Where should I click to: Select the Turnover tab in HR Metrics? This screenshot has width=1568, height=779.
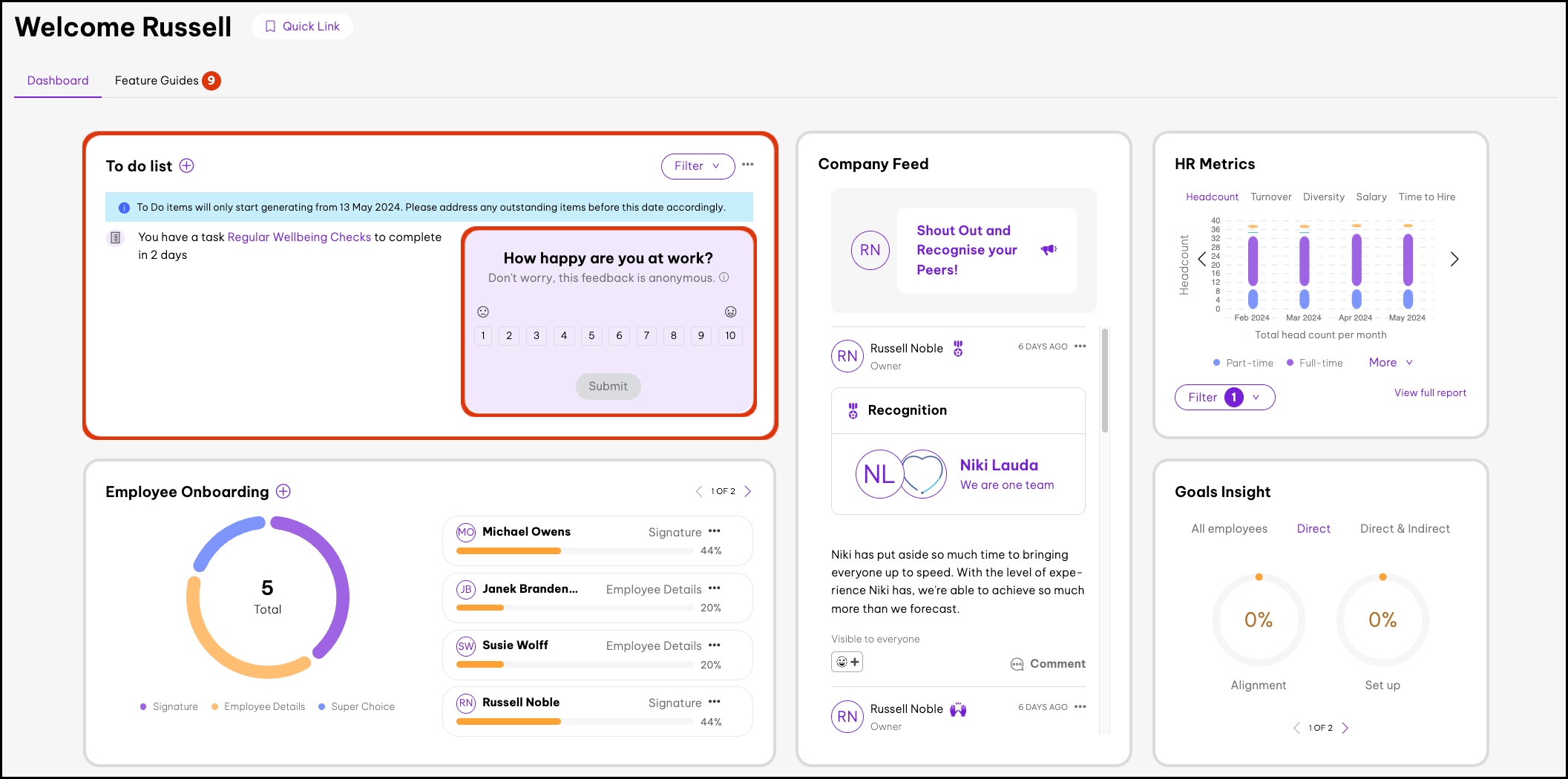1270,197
